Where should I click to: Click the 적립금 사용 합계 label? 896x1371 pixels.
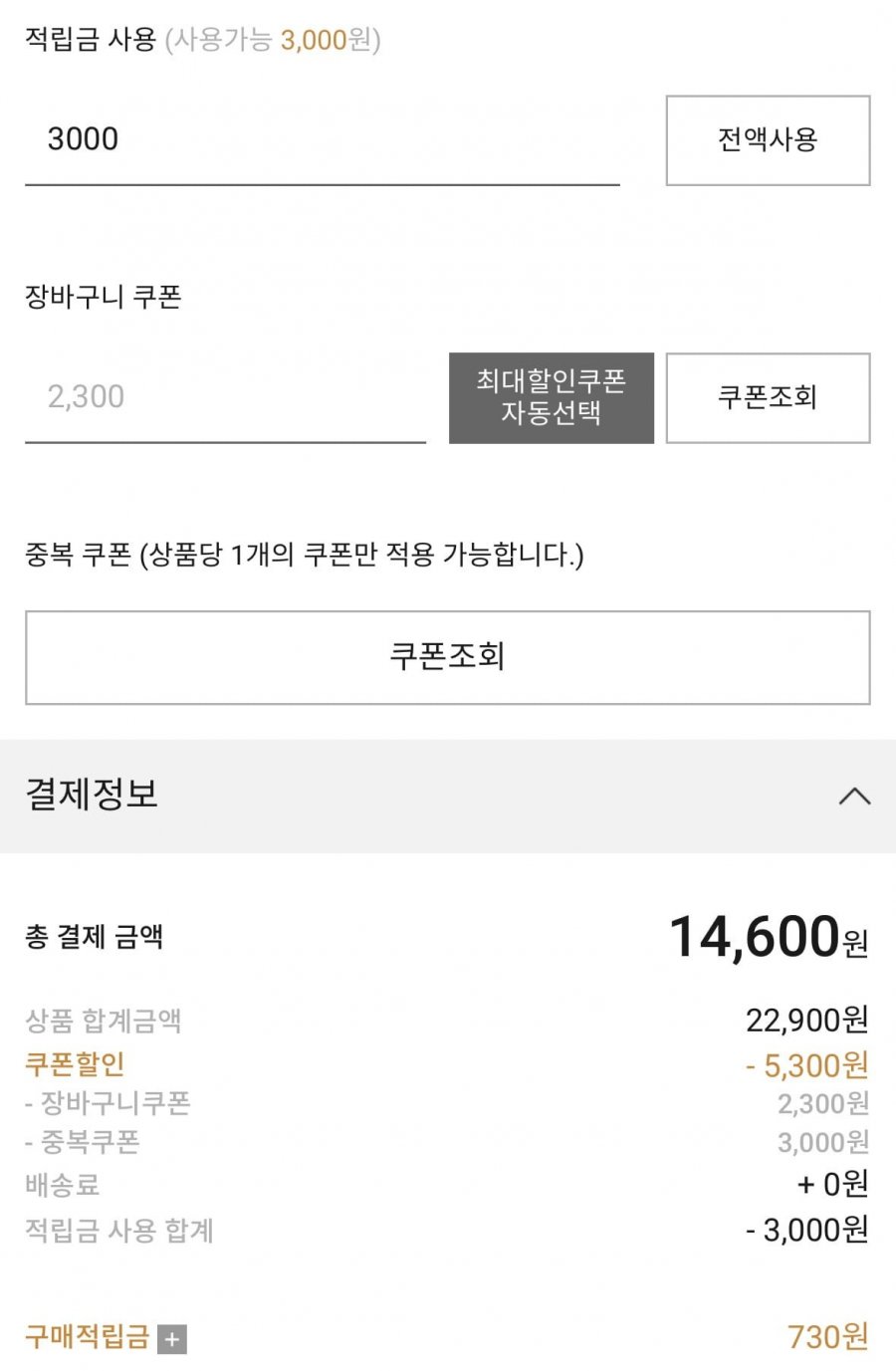tap(119, 1231)
